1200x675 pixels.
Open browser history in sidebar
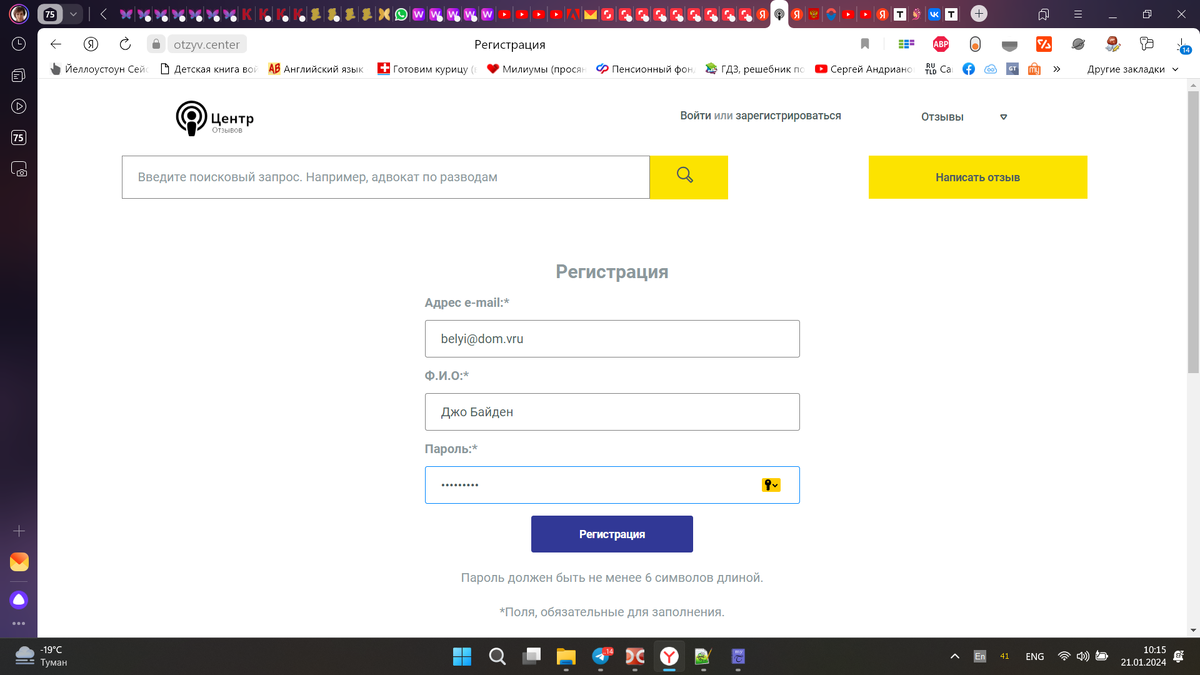[x=18, y=44]
